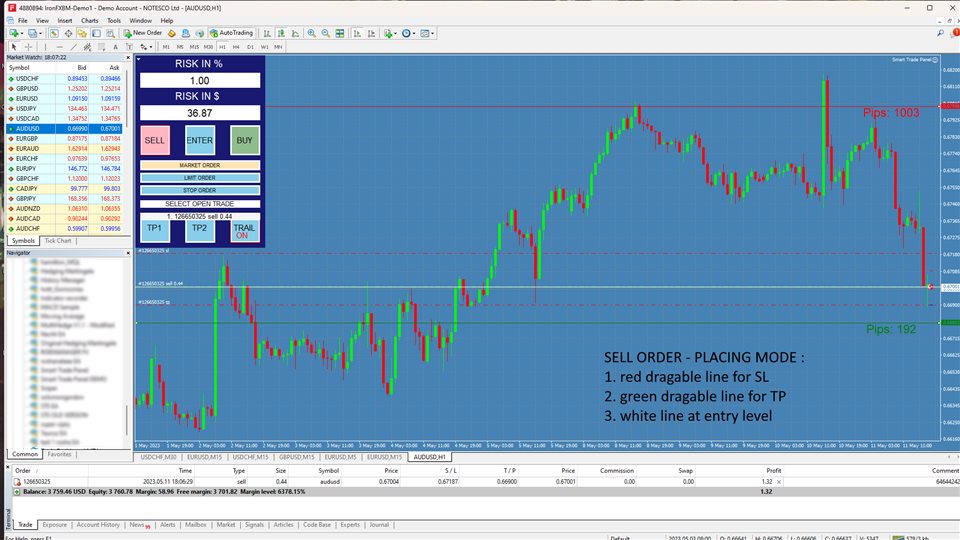Toggle the Data Window icon
The image size is (960, 540).
(x=68, y=33)
